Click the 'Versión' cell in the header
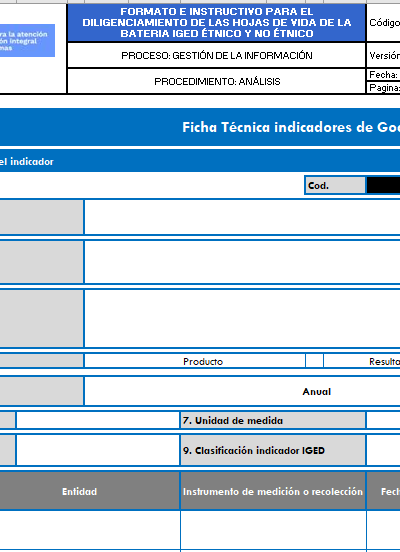Screen dimensions: 400x552 [383, 55]
